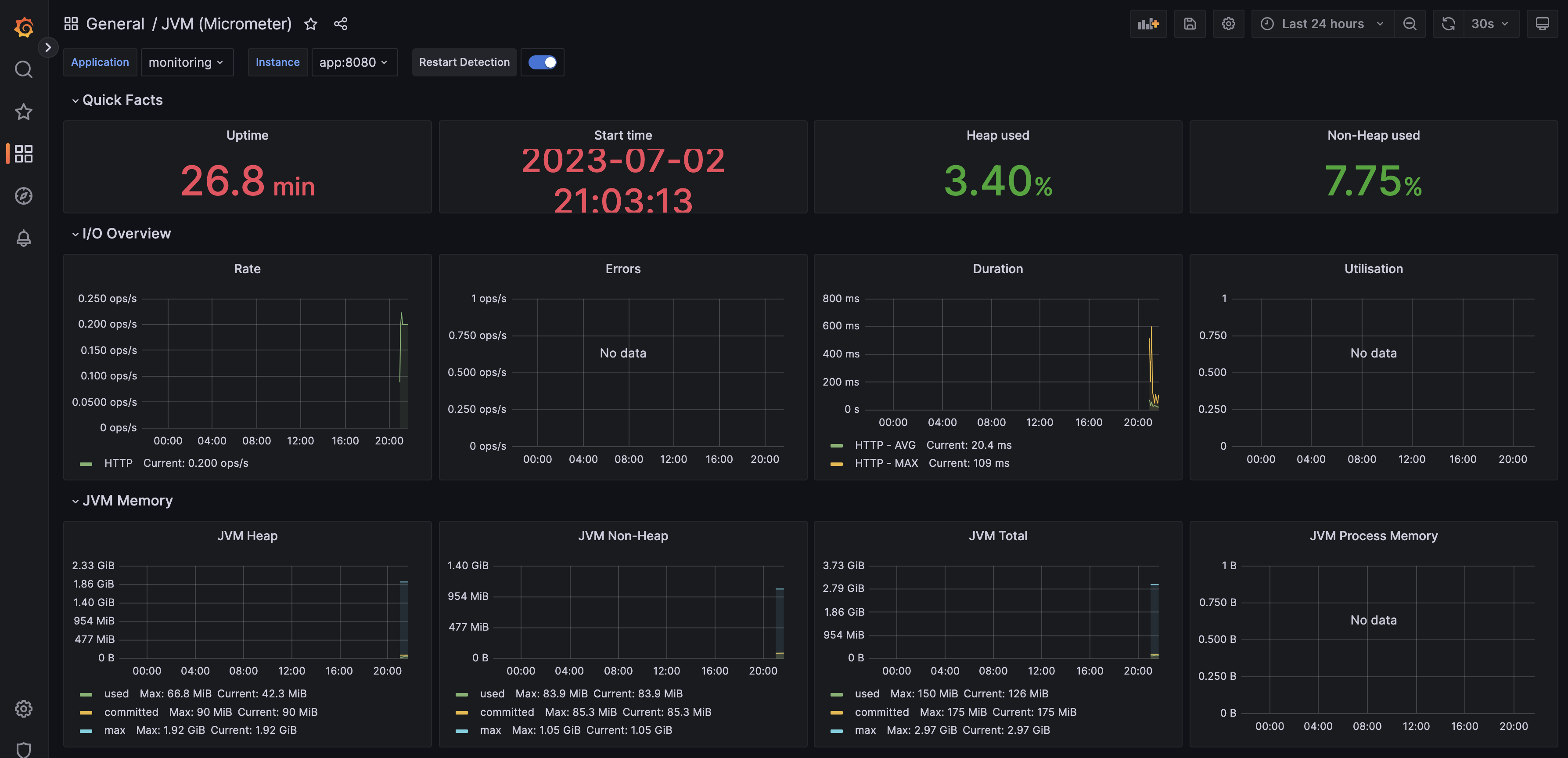1568x758 pixels.
Task: Collapse the Quick Facts row
Action: point(122,100)
